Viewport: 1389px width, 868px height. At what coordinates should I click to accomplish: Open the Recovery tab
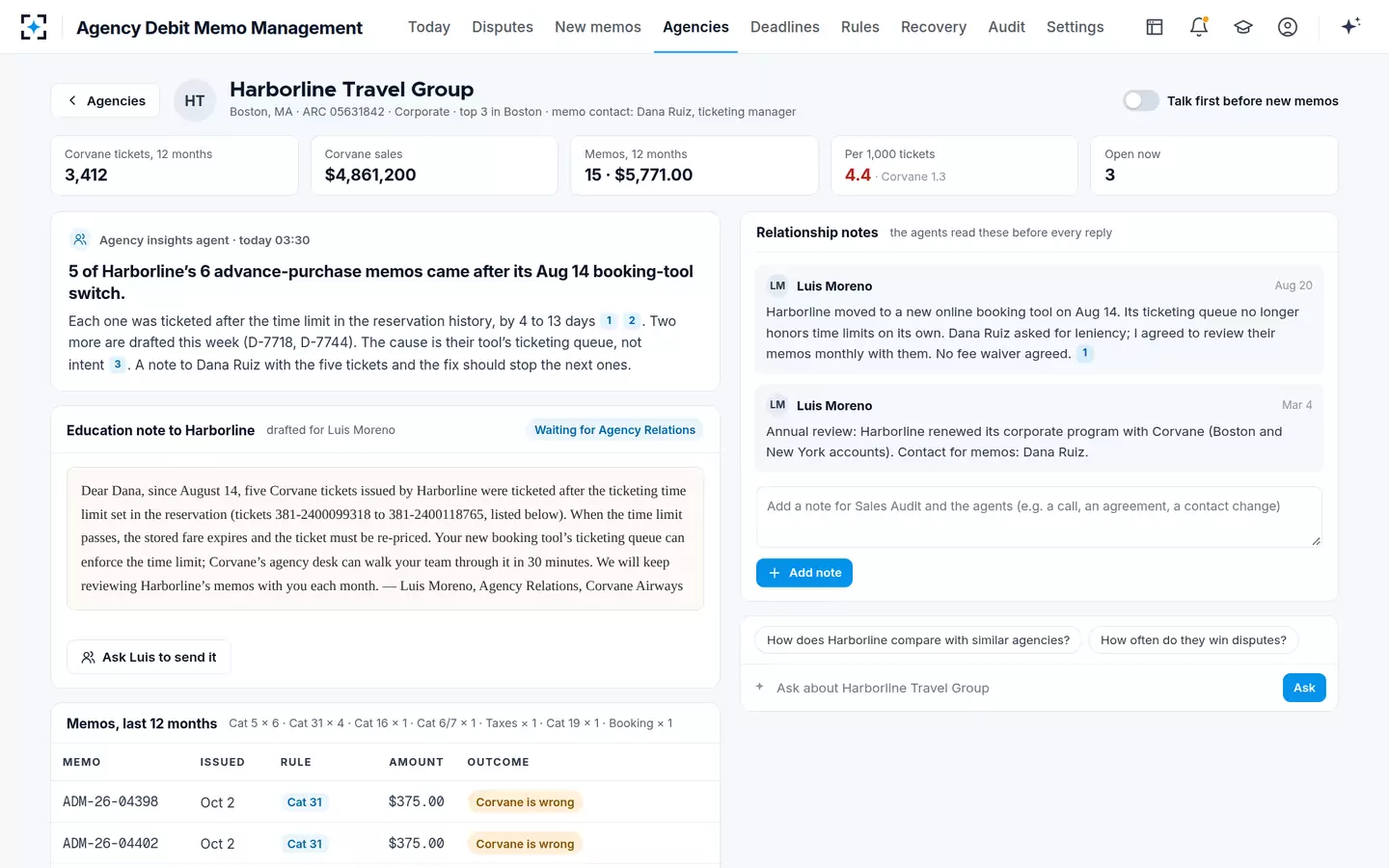tap(934, 27)
